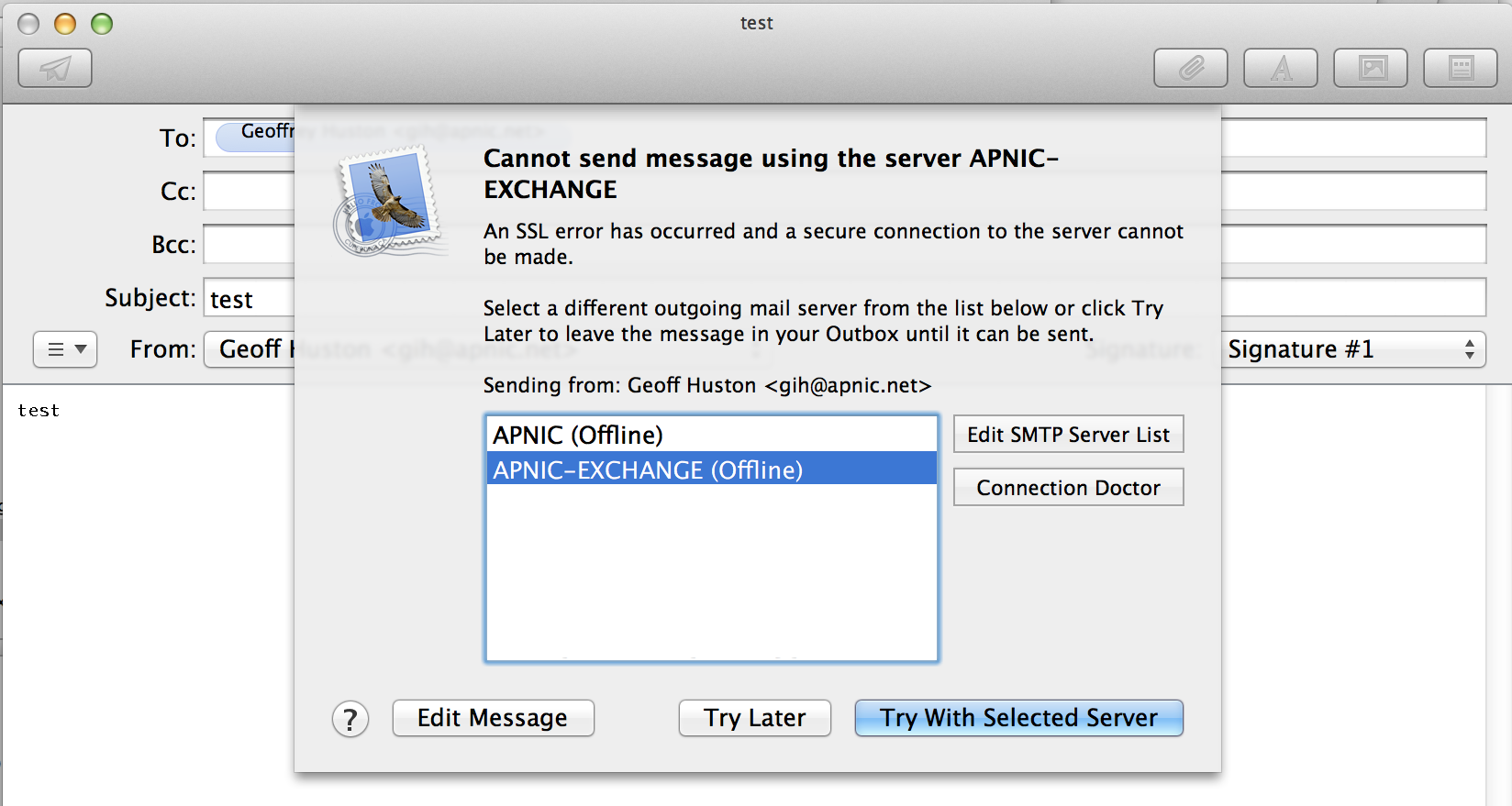Open the header fields options dropdown
Viewport: 1512px width, 806px height.
tap(65, 349)
